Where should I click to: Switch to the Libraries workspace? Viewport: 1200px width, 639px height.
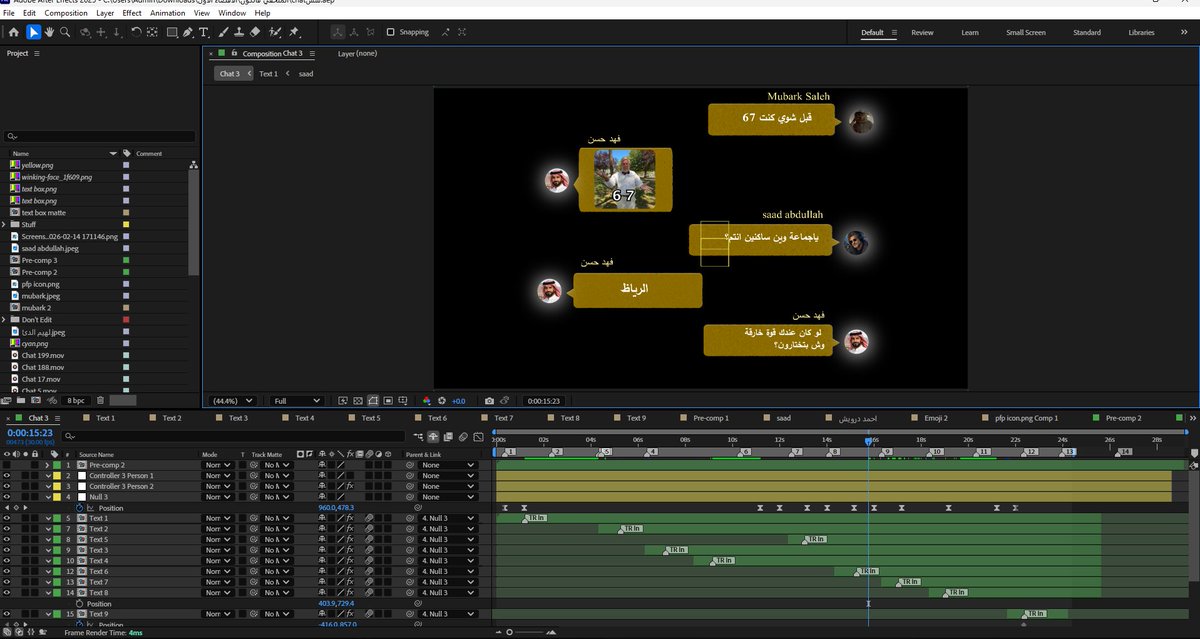(1141, 32)
